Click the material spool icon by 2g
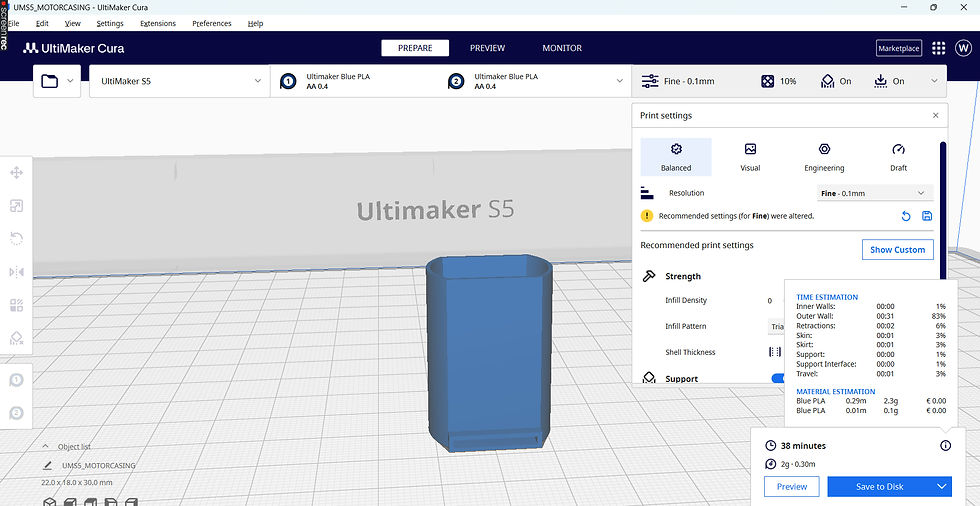This screenshot has width=980, height=506. coord(771,464)
